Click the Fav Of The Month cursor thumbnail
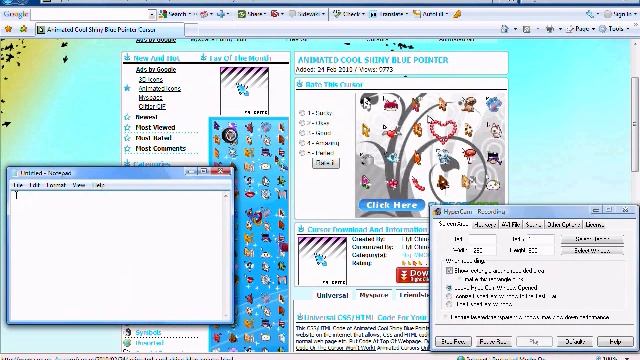Image resolution: width=640 pixels, height=360 pixels. 244,91
